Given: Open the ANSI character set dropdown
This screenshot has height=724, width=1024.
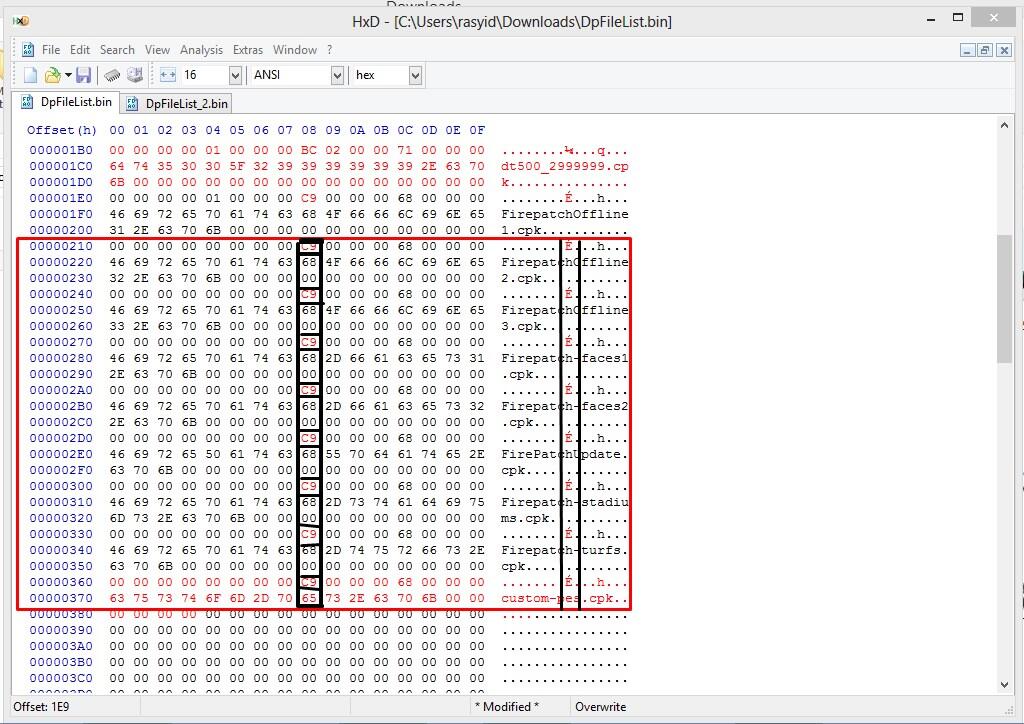Looking at the screenshot, I should tap(337, 75).
